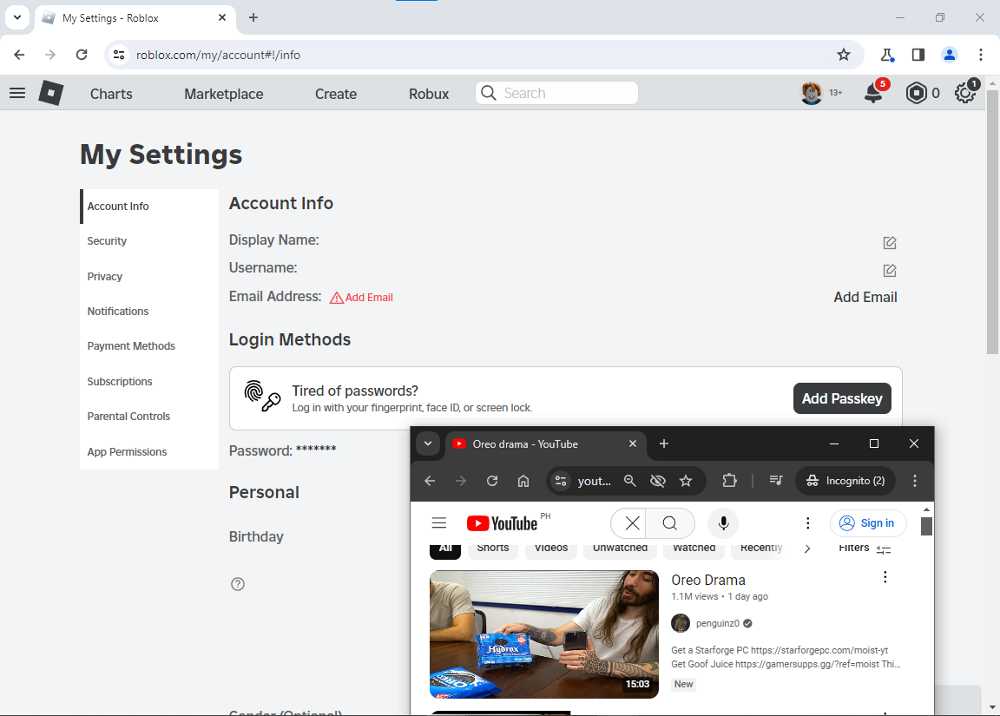Bookmark the Roblox page with star

(843, 55)
